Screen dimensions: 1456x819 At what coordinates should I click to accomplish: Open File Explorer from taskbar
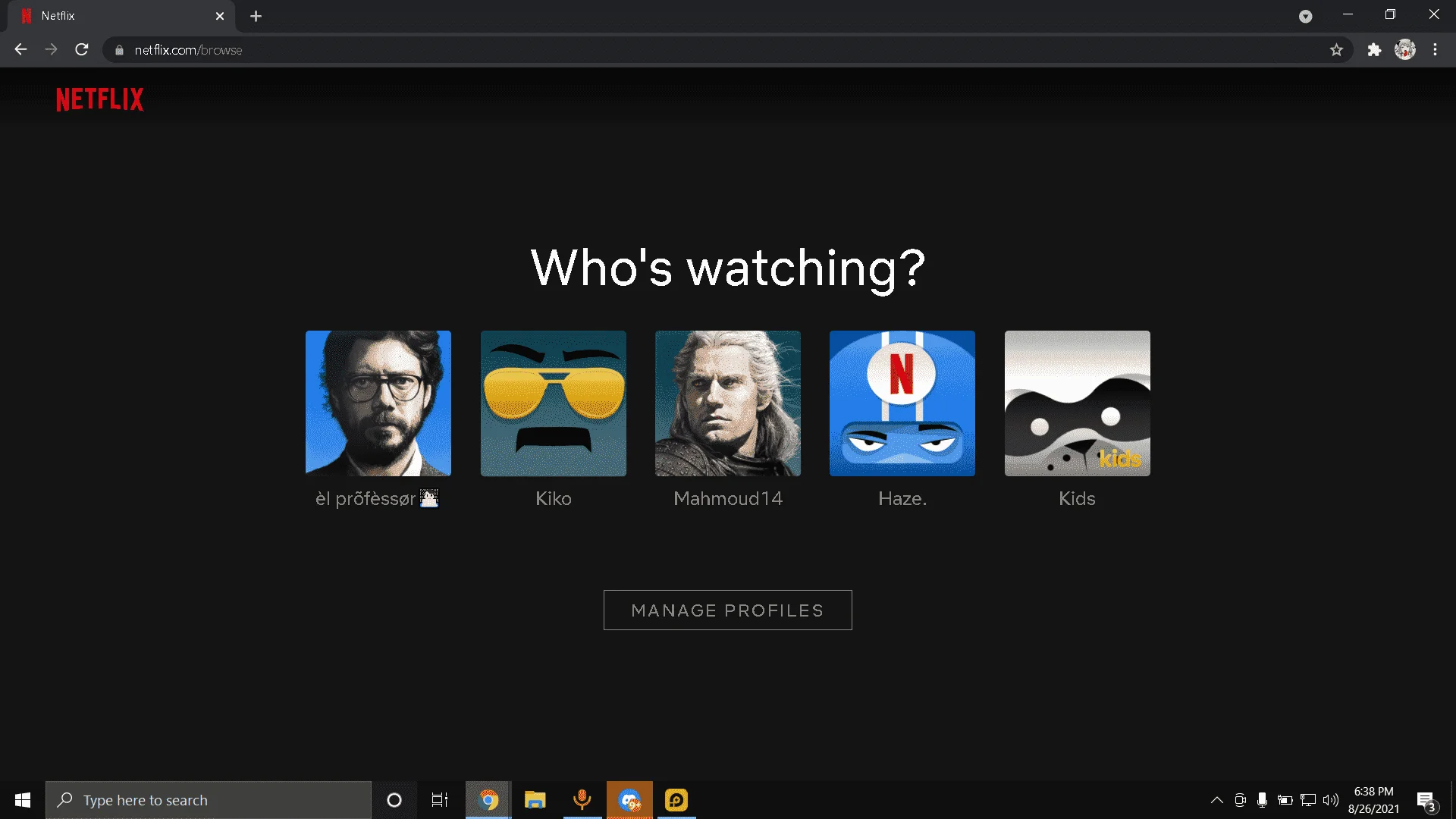535,800
